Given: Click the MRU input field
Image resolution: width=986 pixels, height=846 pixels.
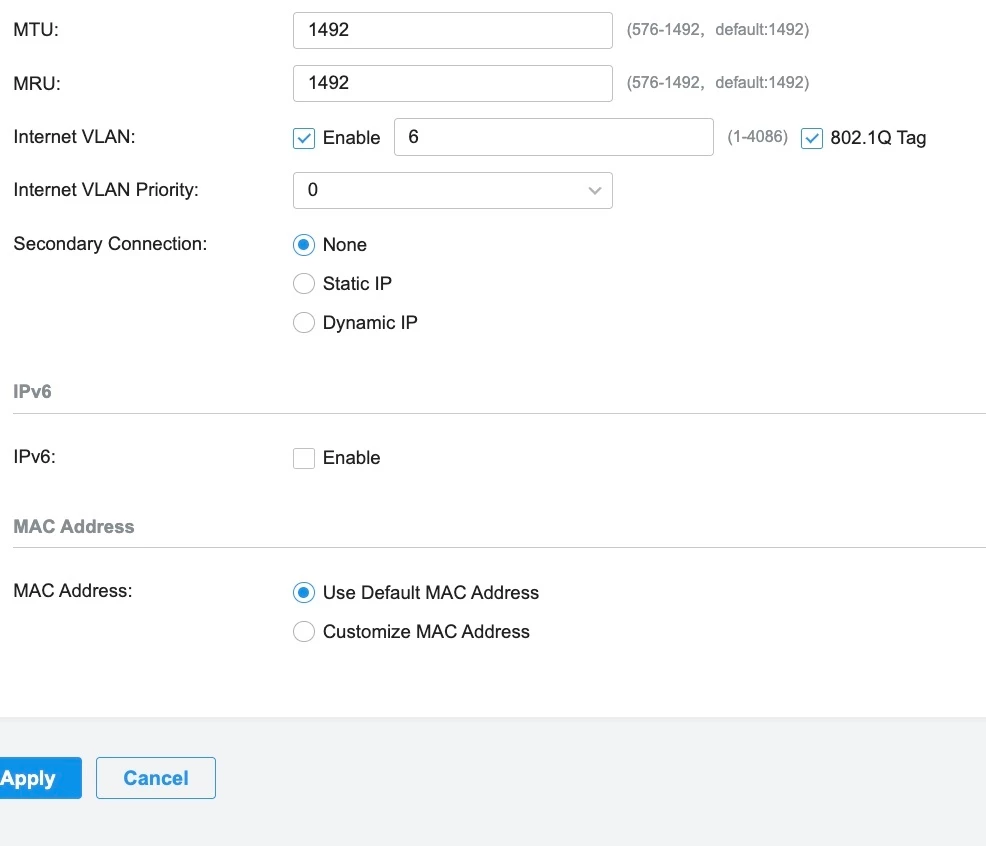Looking at the screenshot, I should [452, 83].
